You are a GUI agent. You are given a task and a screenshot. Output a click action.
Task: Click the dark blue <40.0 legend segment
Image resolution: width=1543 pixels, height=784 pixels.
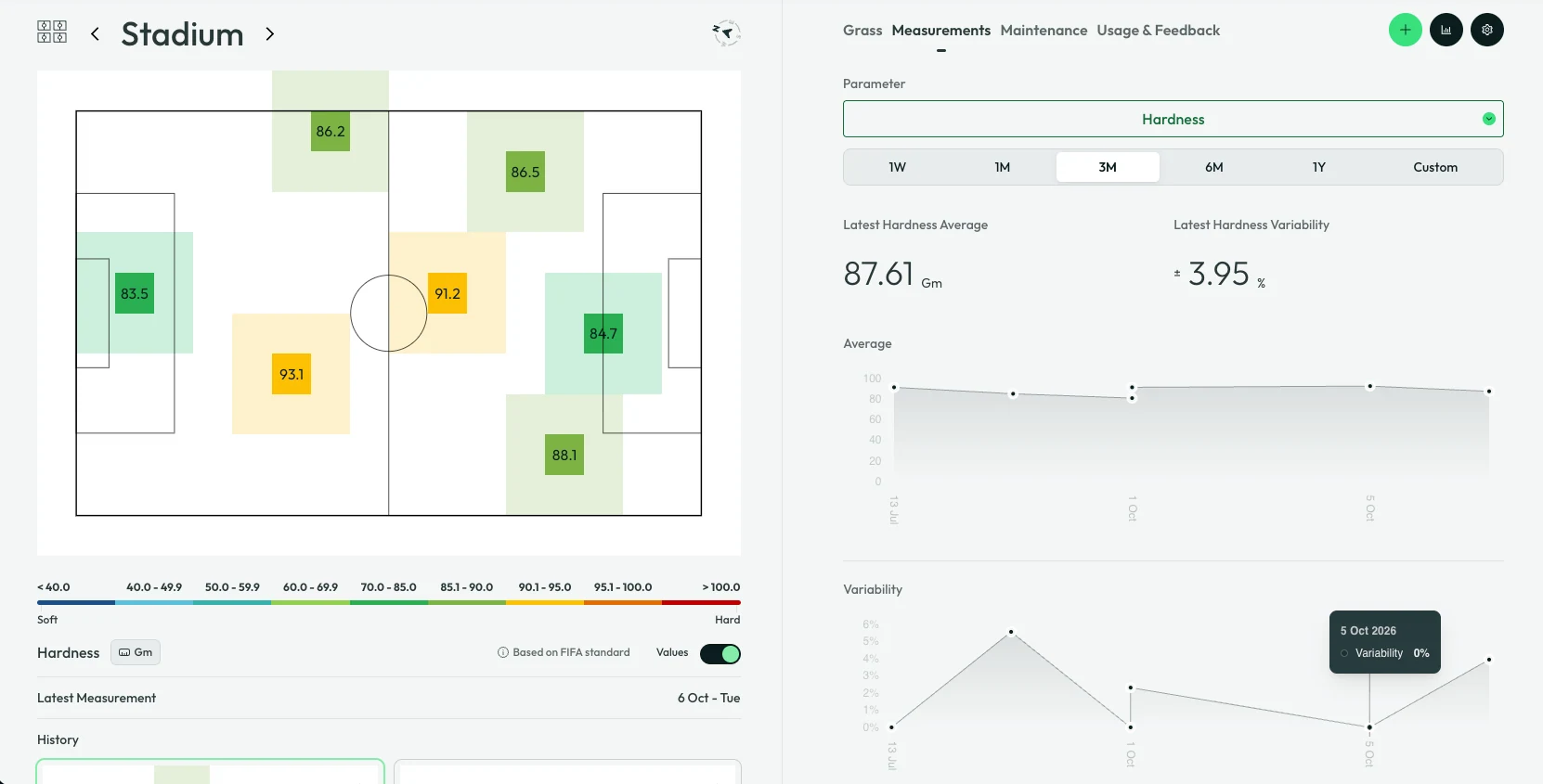pyautogui.click(x=76, y=602)
